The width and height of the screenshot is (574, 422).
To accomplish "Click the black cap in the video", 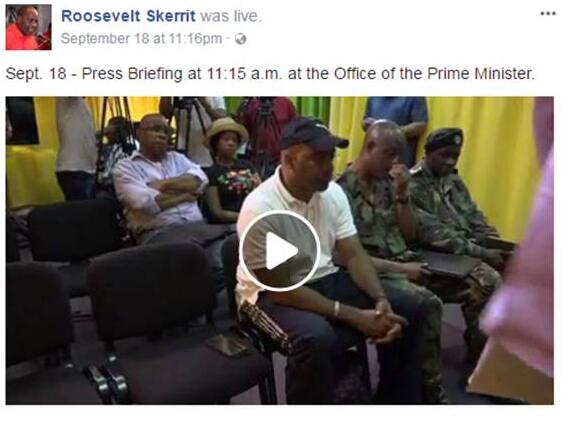I will tap(312, 134).
